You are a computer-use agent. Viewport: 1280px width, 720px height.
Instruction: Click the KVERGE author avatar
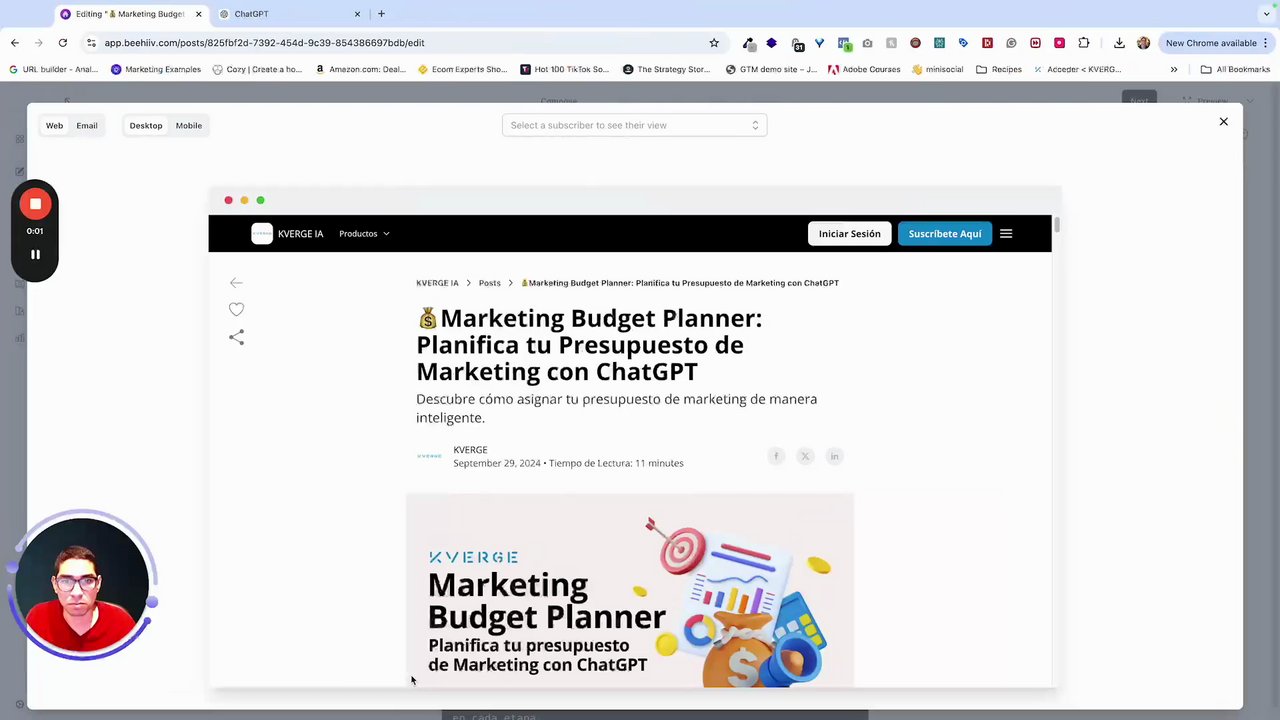coord(429,456)
